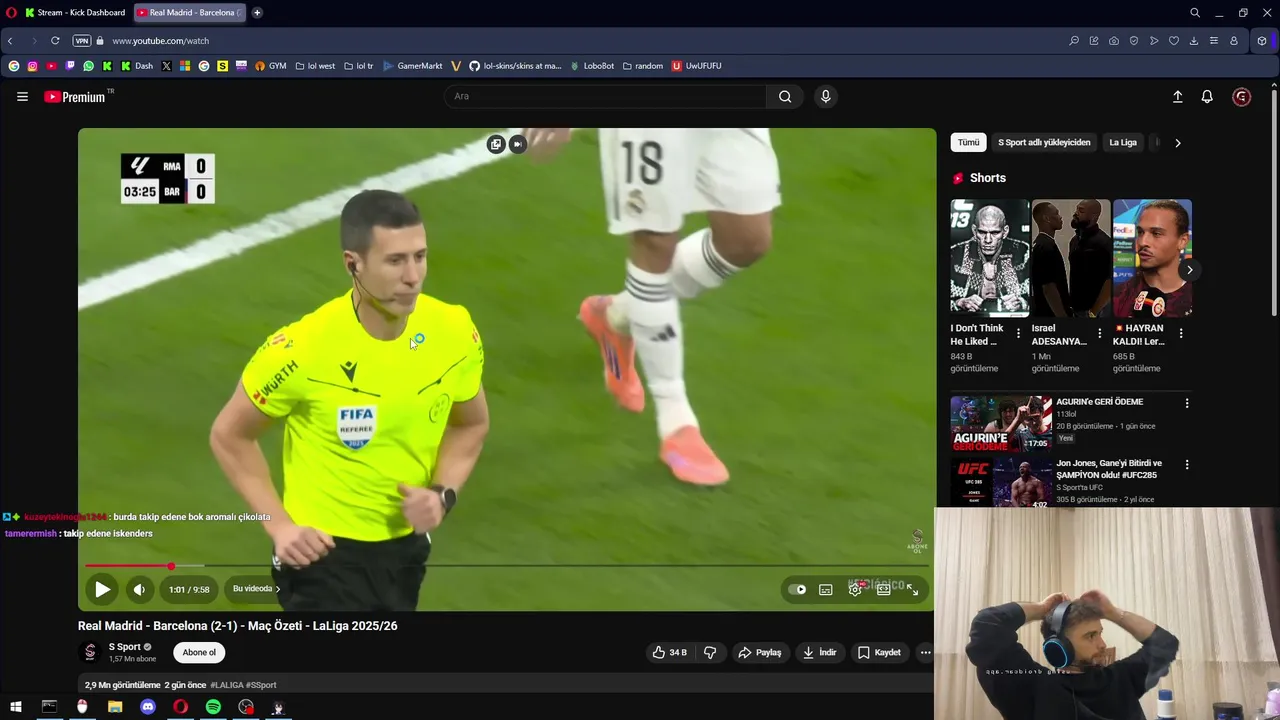Show more Shorts with the next arrow

(1189, 270)
